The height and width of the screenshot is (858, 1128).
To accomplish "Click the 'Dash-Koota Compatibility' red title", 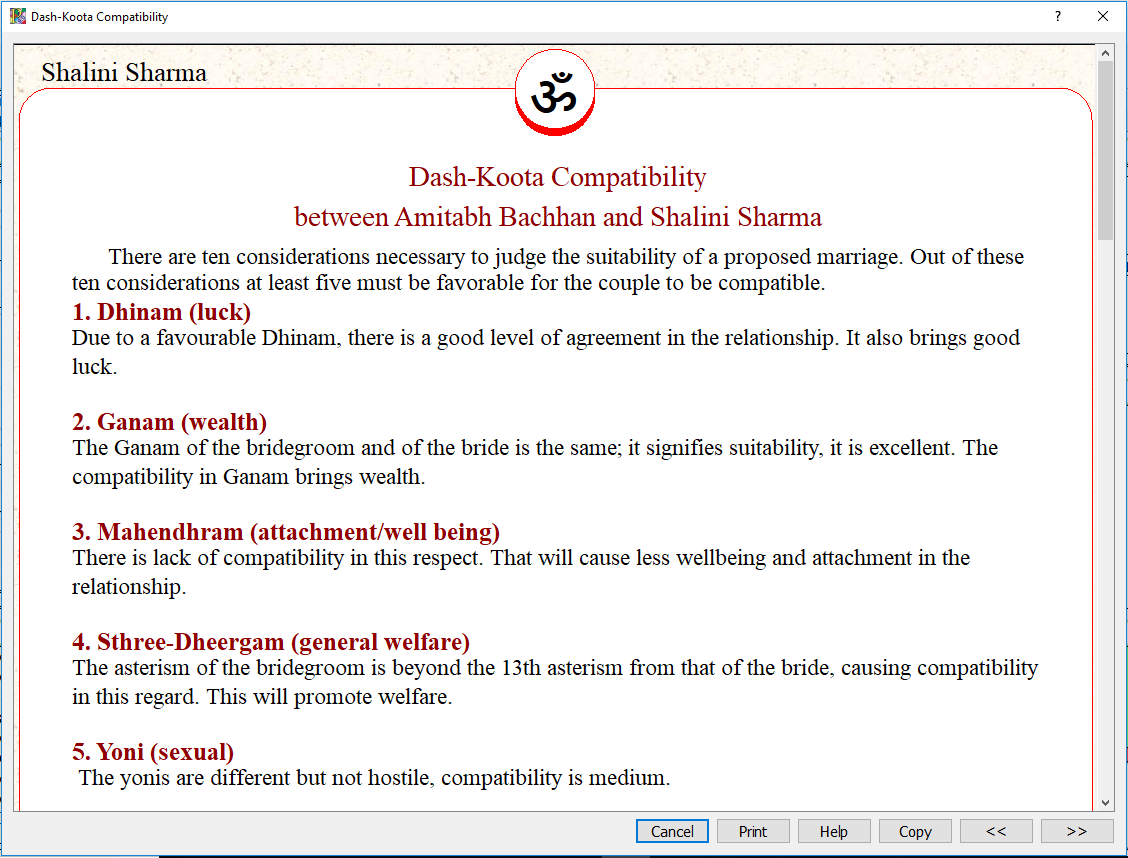I will point(558,177).
